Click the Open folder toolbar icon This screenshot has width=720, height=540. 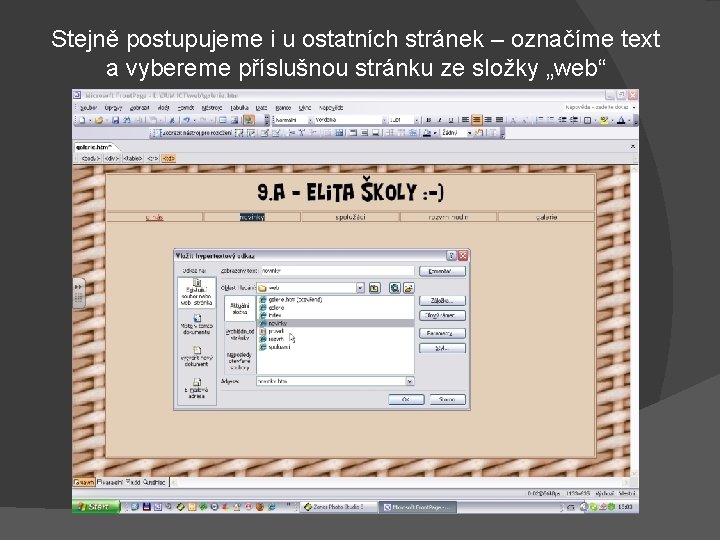point(99,120)
